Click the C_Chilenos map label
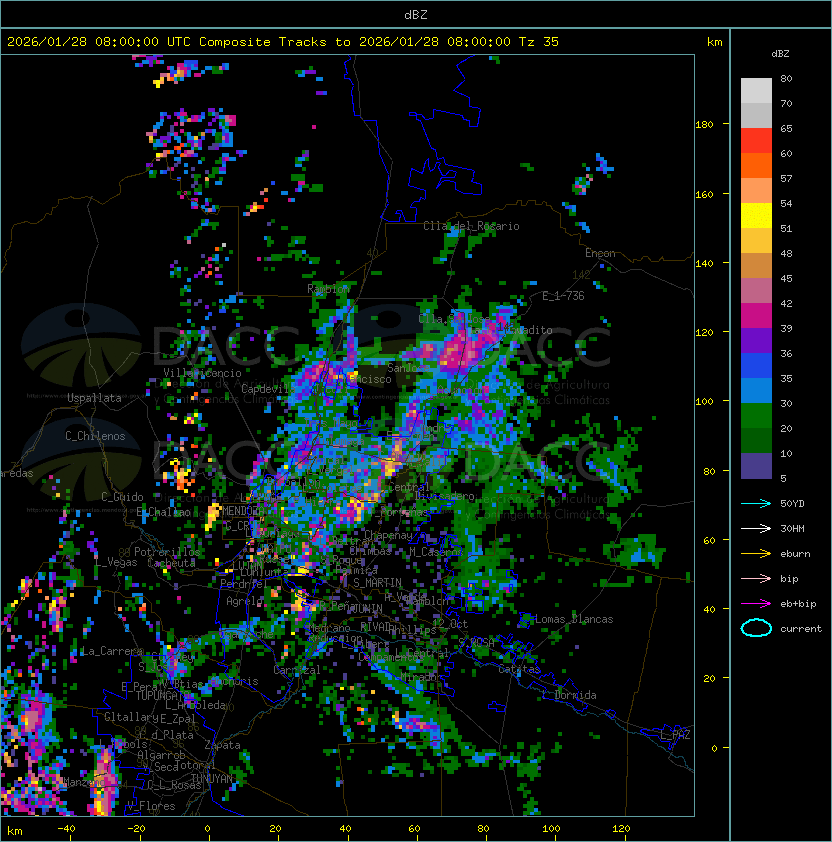Viewport: 832px width, 842px height. [95, 436]
